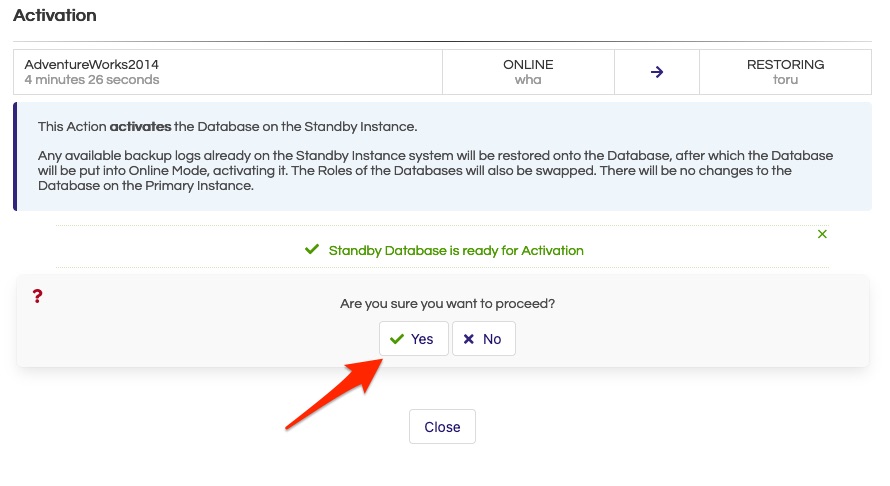Click the 'wha' primary instance label
Screen dimensions: 890x486
[528, 80]
